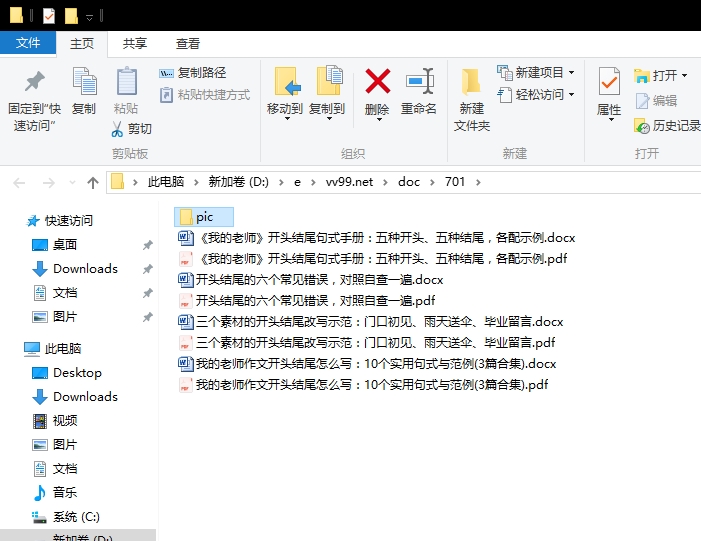Select 开头结尾的六个常见错误 pdf file
Image resolution: width=701 pixels, height=541 pixels.
point(307,300)
